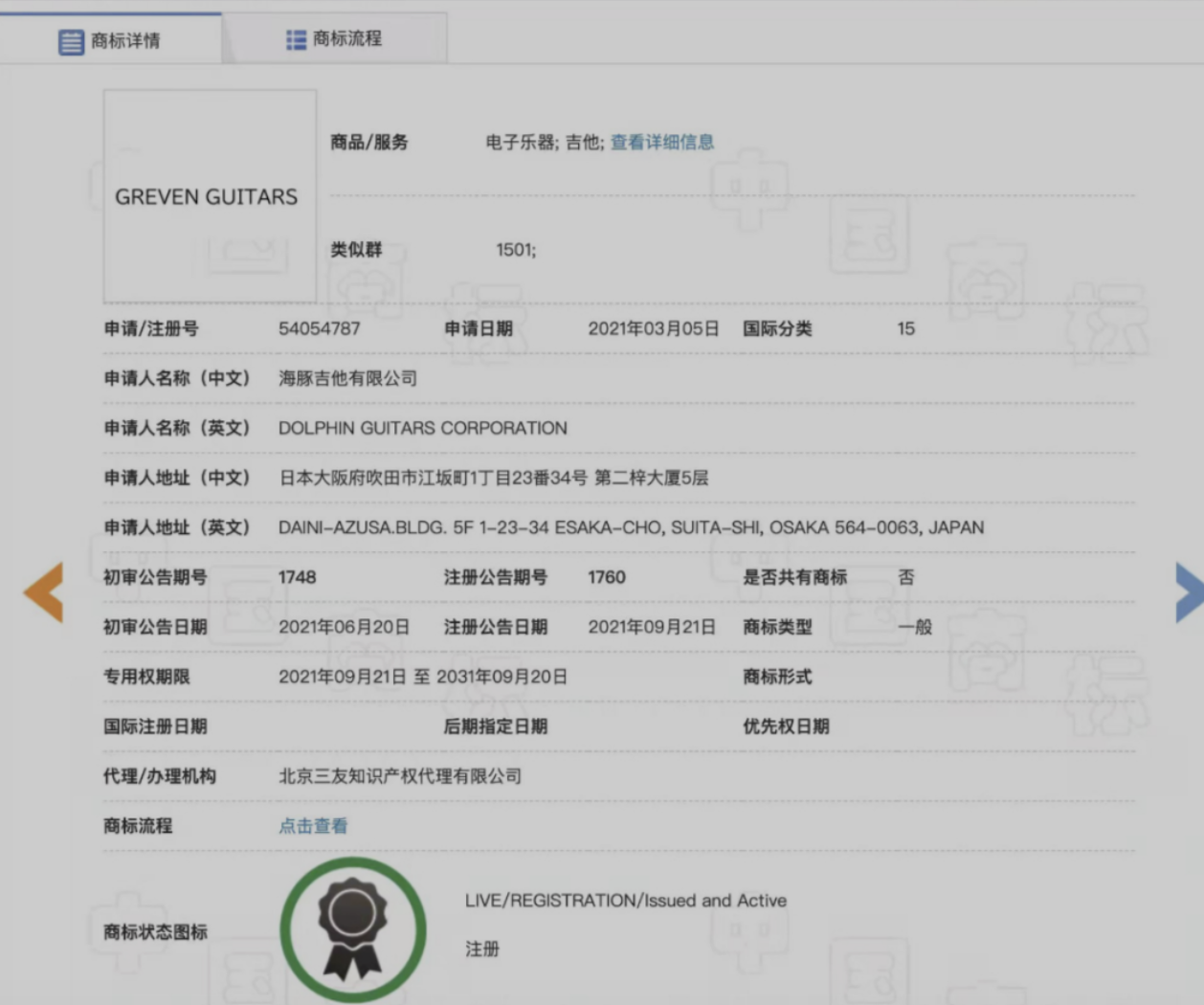This screenshot has height=1005, width=1204.
Task: Open the 查看详细信息 link
Action: coord(662,143)
